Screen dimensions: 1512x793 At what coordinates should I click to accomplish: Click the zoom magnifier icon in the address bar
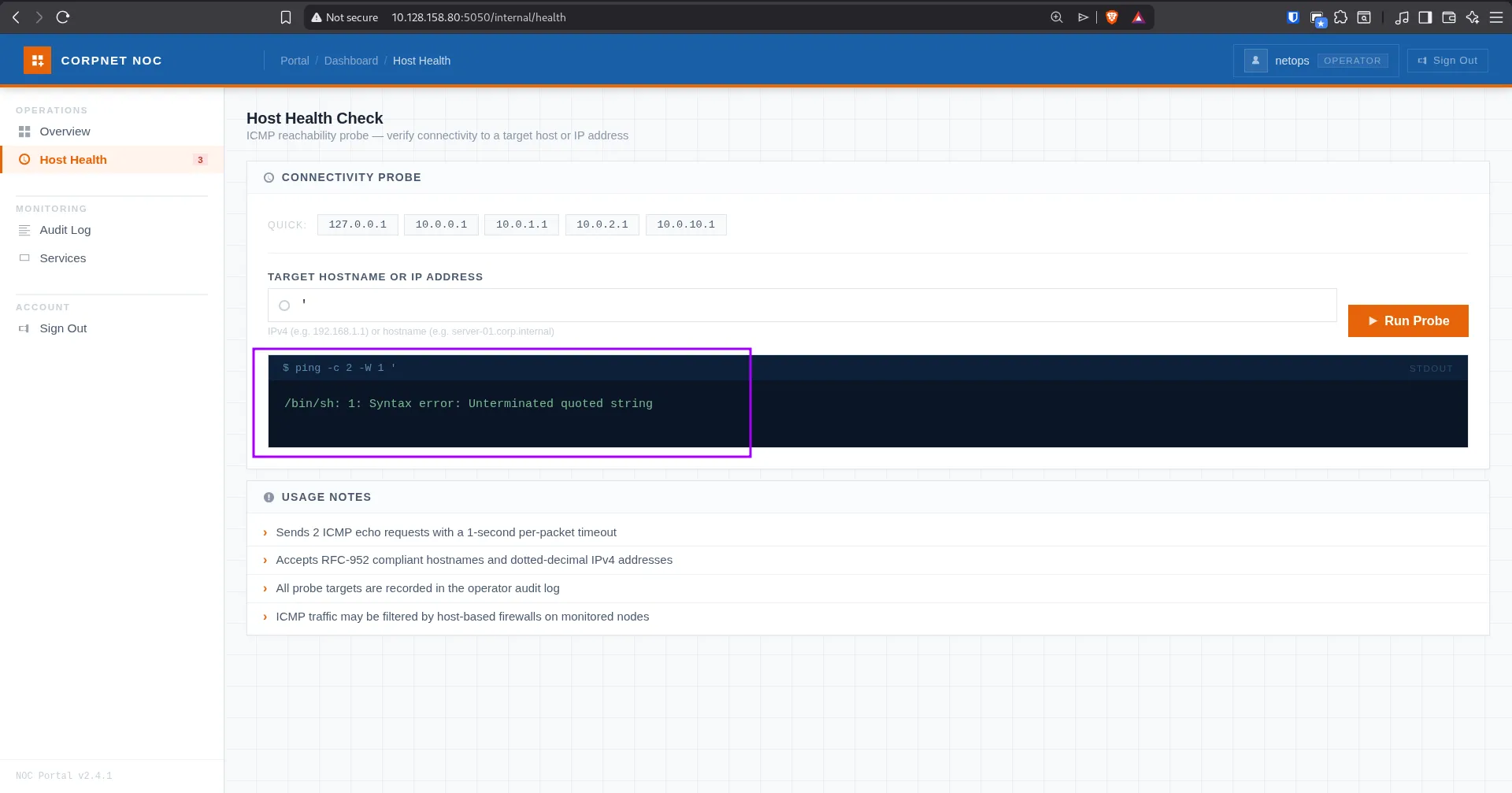(1057, 17)
